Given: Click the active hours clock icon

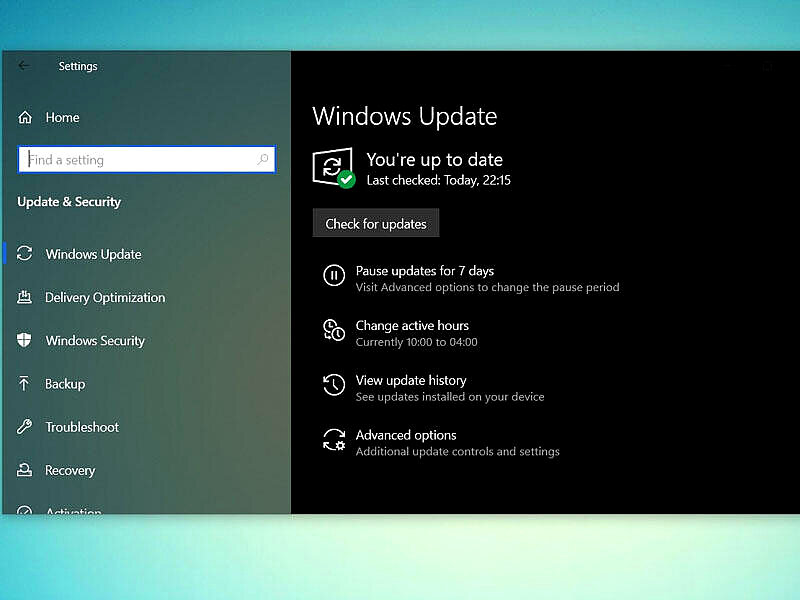Looking at the screenshot, I should pyautogui.click(x=333, y=331).
